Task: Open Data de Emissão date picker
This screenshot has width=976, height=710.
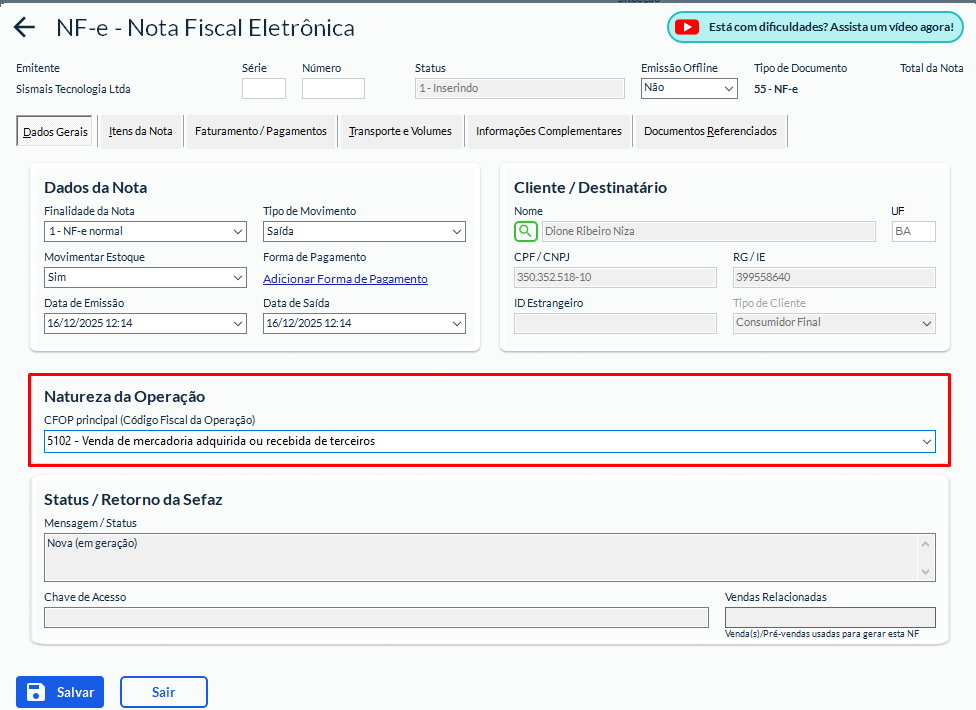Action: (x=237, y=324)
